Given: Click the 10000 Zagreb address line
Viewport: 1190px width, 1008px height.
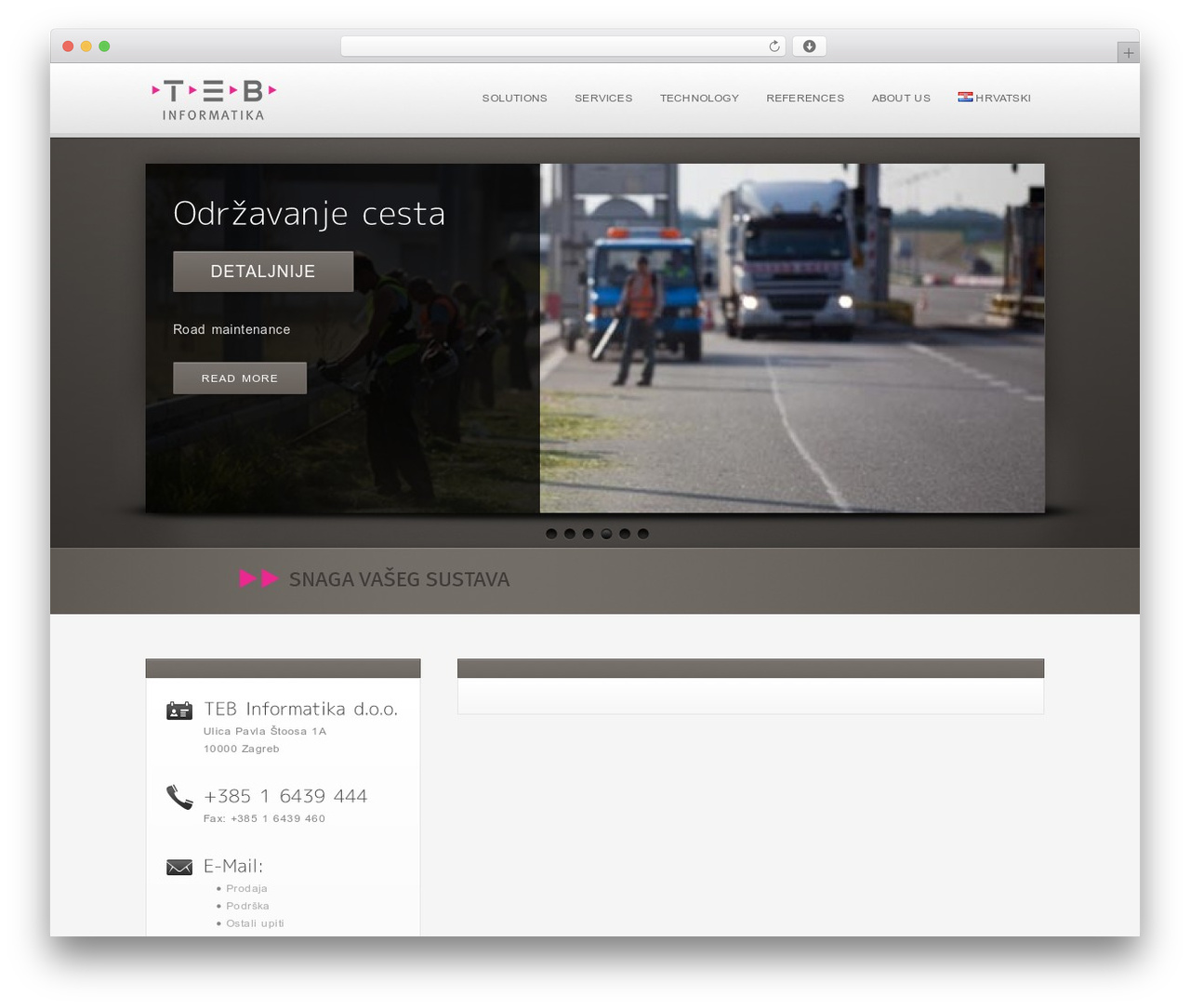Looking at the screenshot, I should (242, 749).
